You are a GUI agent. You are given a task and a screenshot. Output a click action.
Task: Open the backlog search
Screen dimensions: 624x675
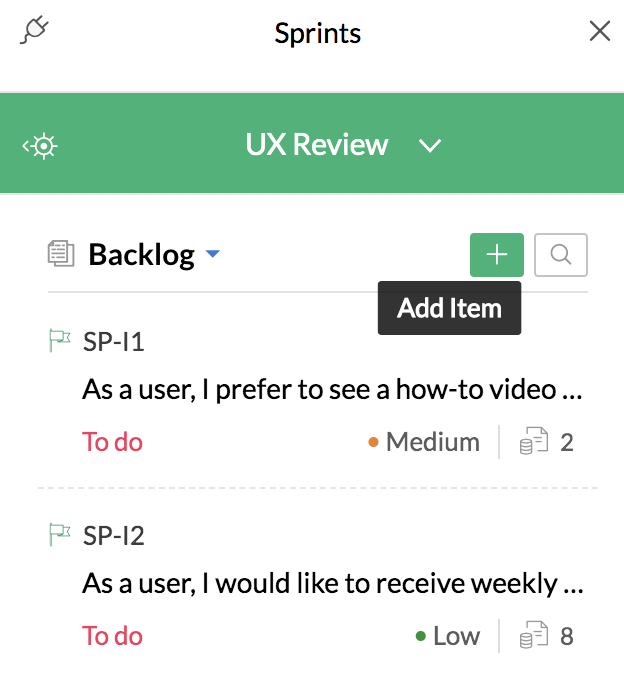[x=561, y=255]
